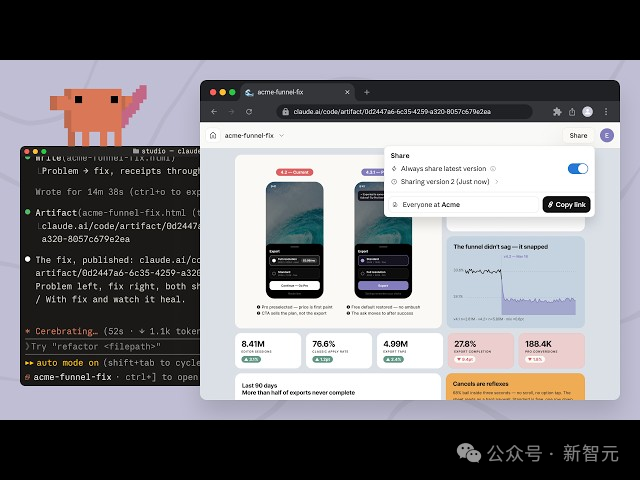Screen dimensions: 640x480
Task: Click the browser forward arrow
Action: click(x=231, y=111)
